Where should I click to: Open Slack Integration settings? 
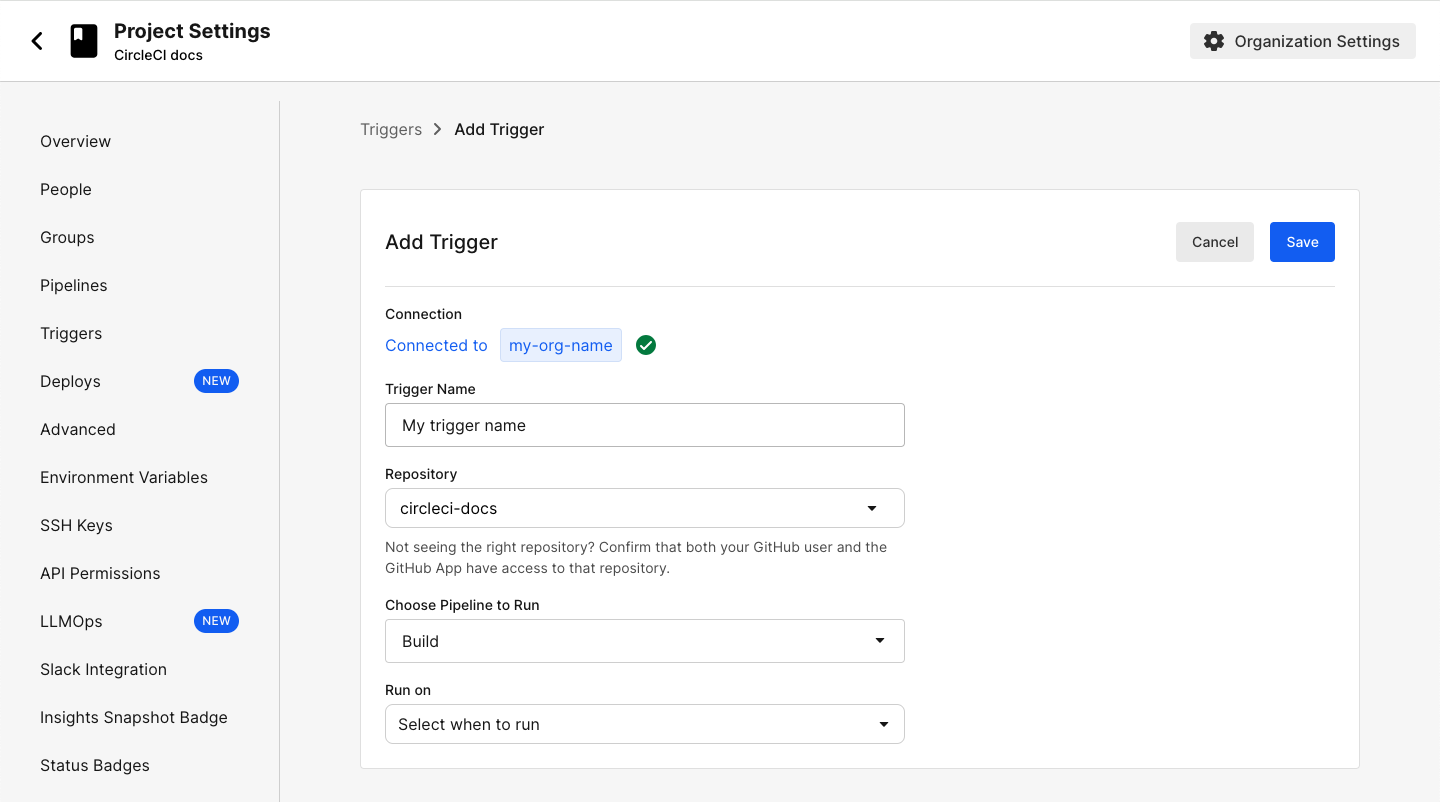pos(103,669)
